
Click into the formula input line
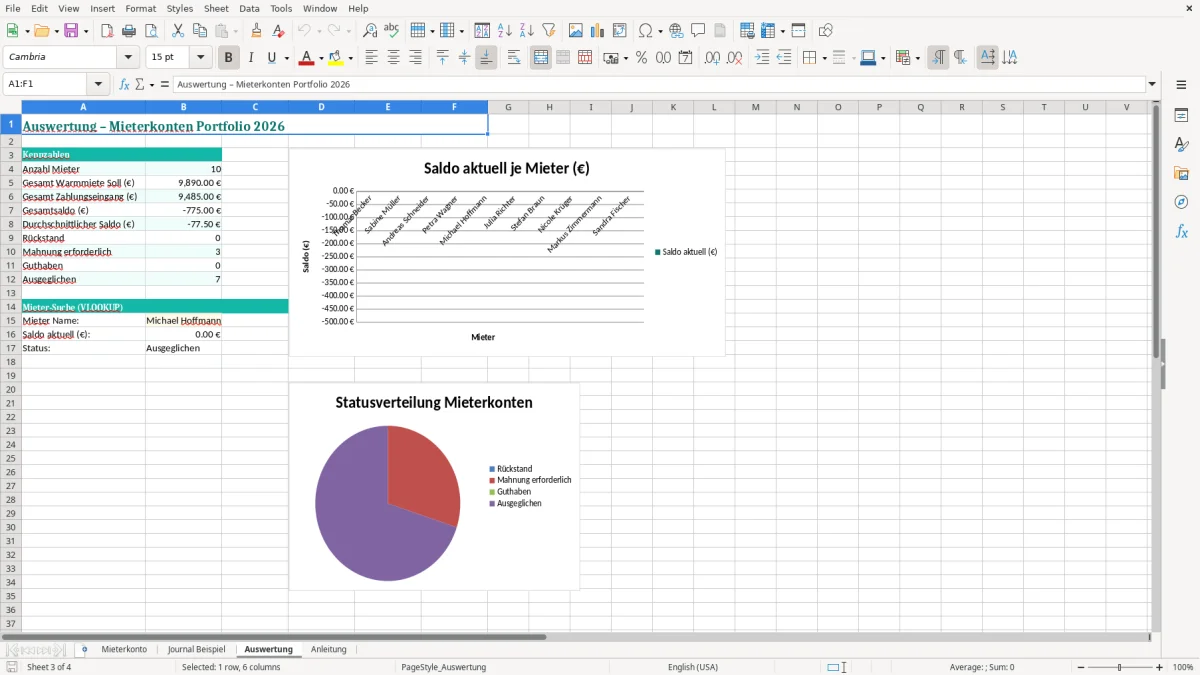click(658, 85)
